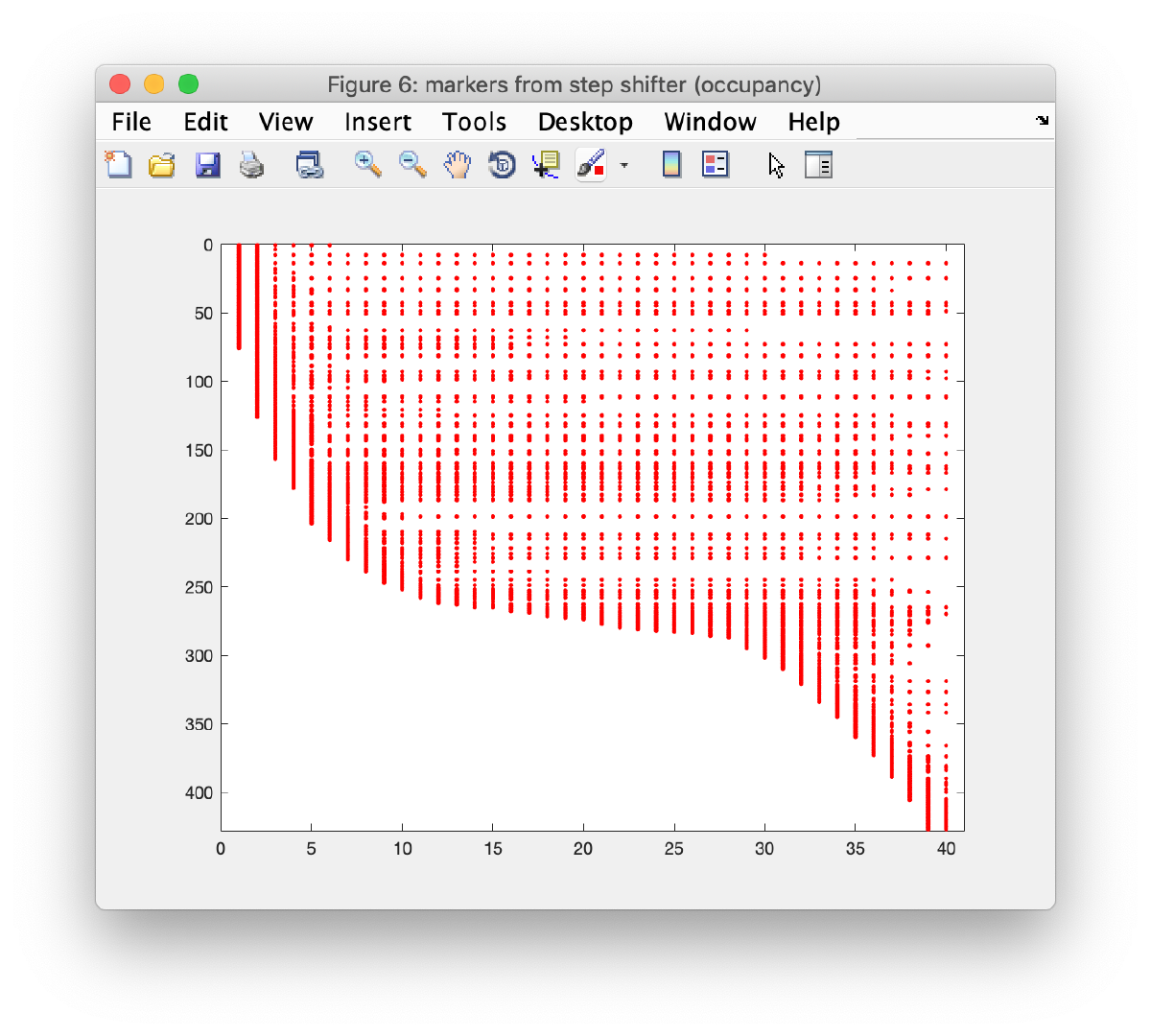The image size is (1151, 1036).
Task: Click the dock figure arrow
Action: pyautogui.click(x=1042, y=122)
